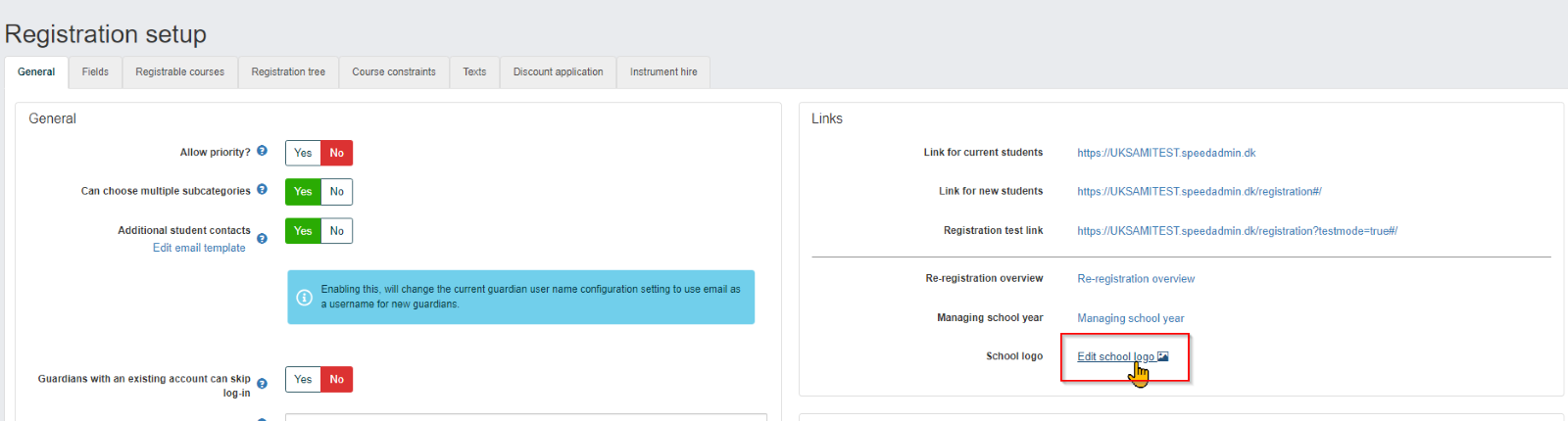Click the Links panel heading
This screenshot has width=1568, height=421.
pyautogui.click(x=827, y=118)
